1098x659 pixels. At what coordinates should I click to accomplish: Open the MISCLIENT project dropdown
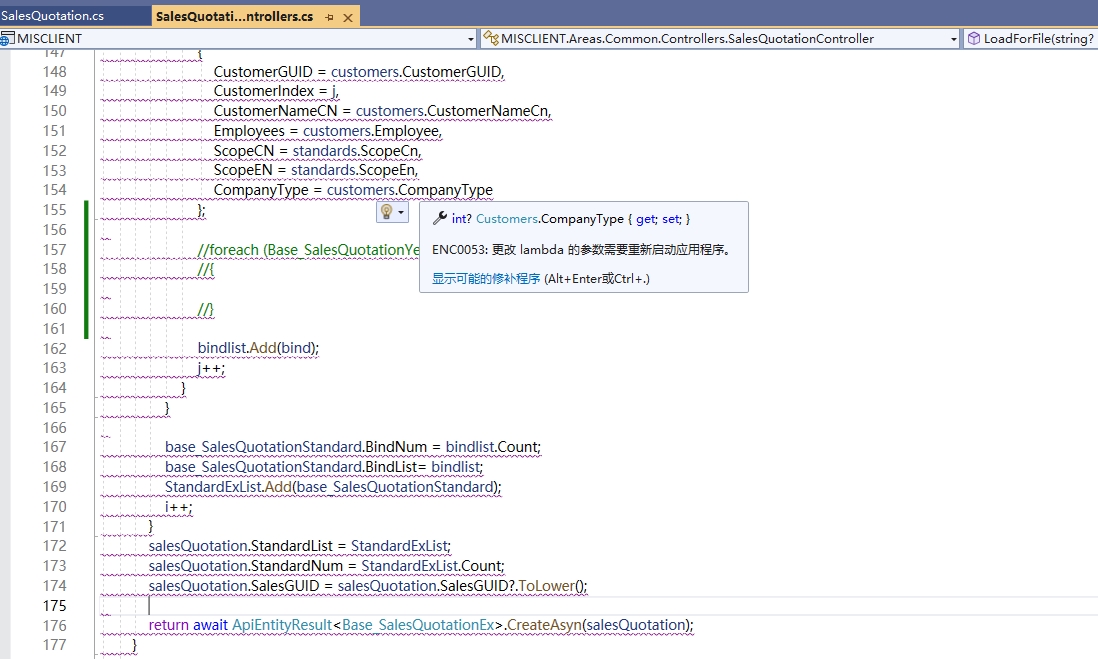point(470,38)
